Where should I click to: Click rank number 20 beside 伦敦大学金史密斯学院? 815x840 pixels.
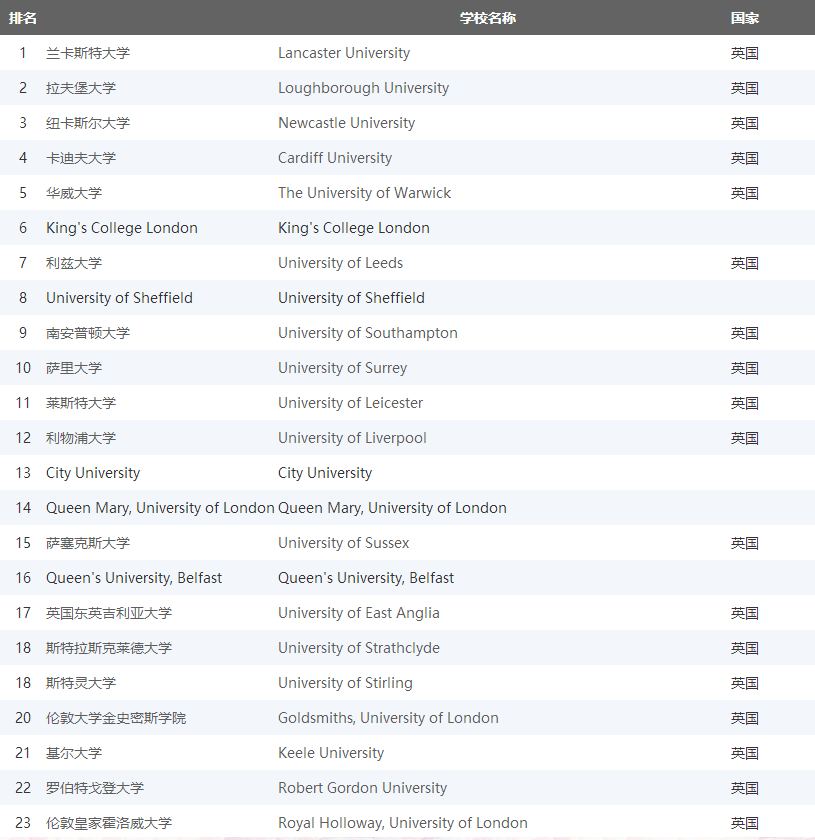click(x=23, y=718)
